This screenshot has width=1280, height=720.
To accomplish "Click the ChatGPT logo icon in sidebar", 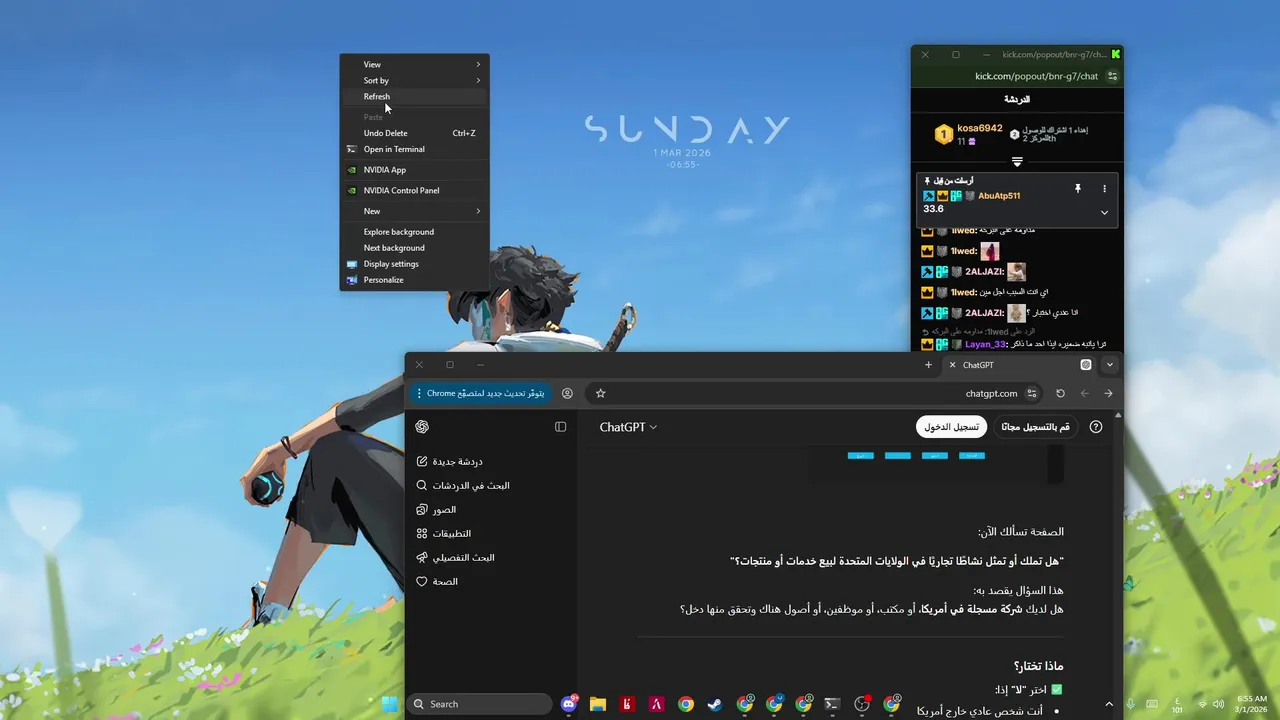I will point(422,427).
